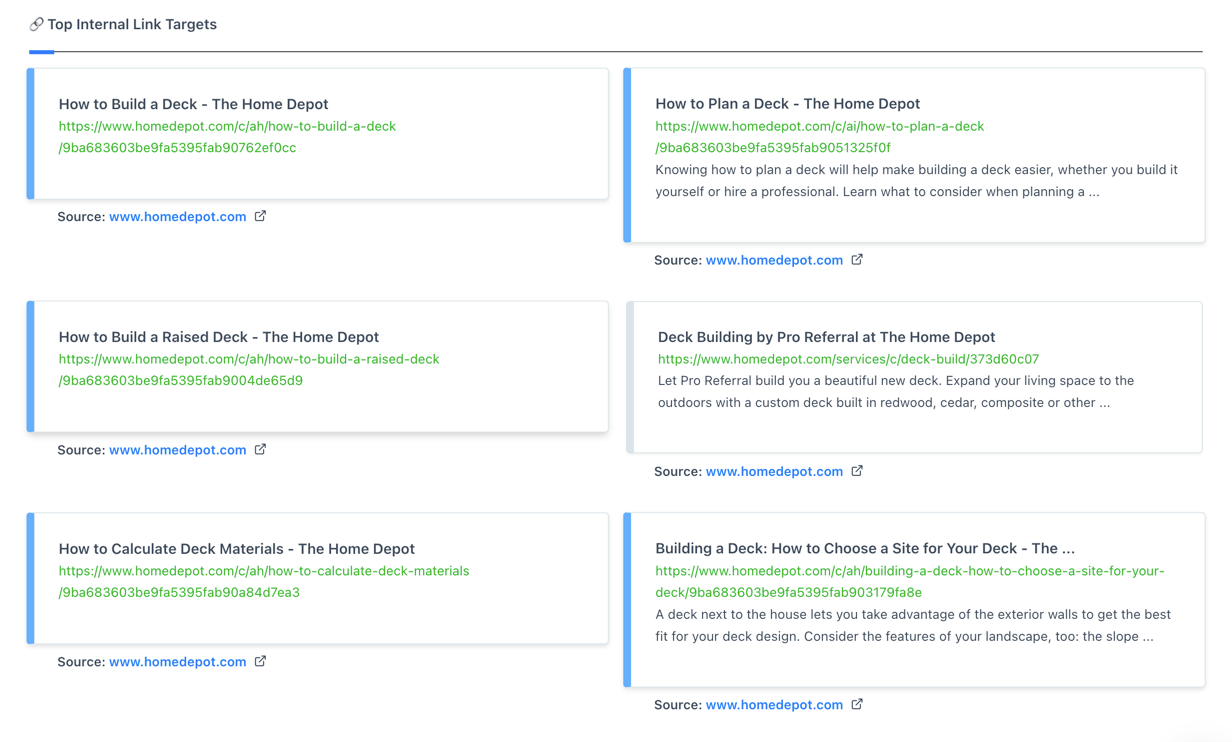Open source www.homedepot.com under How to Build a Deck
This screenshot has width=1232, height=742.
pos(177,217)
